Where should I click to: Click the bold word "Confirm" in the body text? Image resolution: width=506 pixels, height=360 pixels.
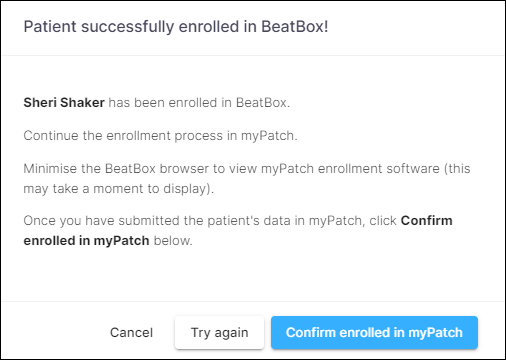coord(426,221)
